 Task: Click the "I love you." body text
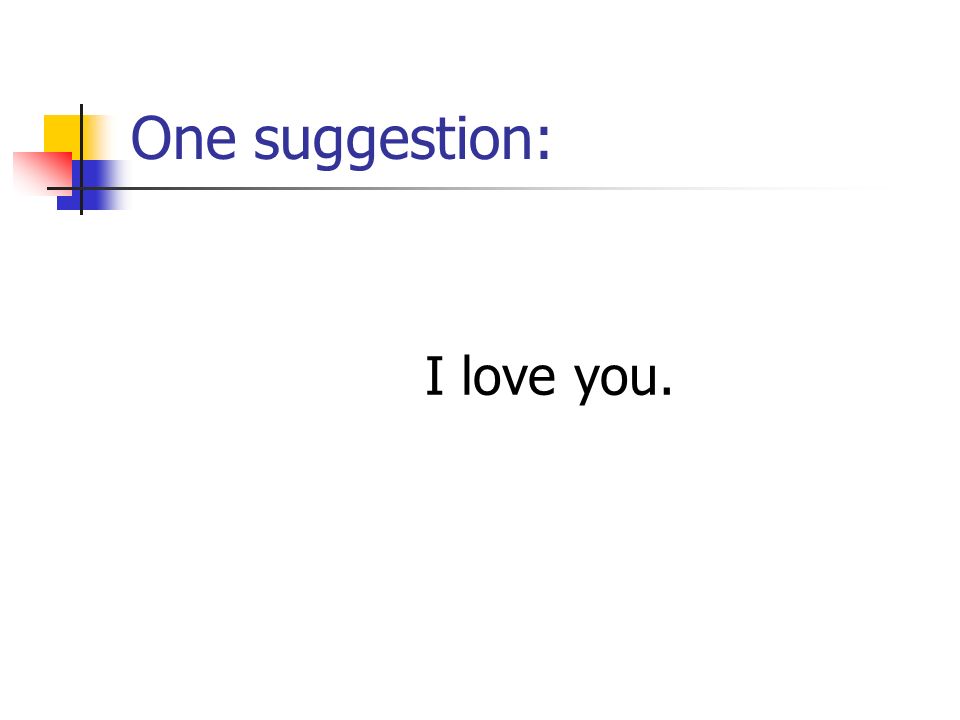pyautogui.click(x=549, y=377)
